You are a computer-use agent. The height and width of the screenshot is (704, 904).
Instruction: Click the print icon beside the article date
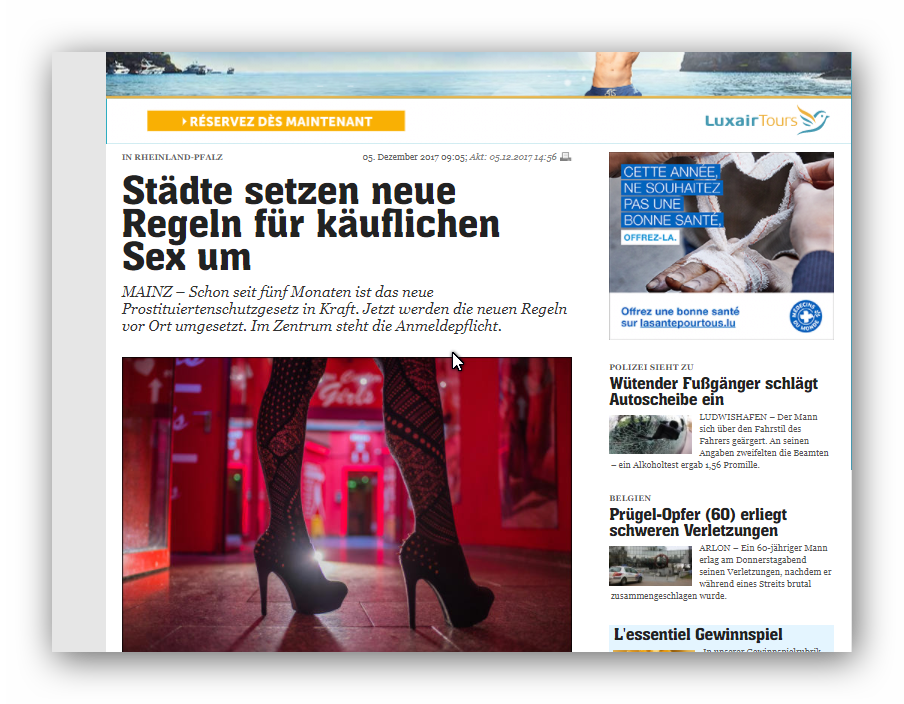tap(565, 157)
